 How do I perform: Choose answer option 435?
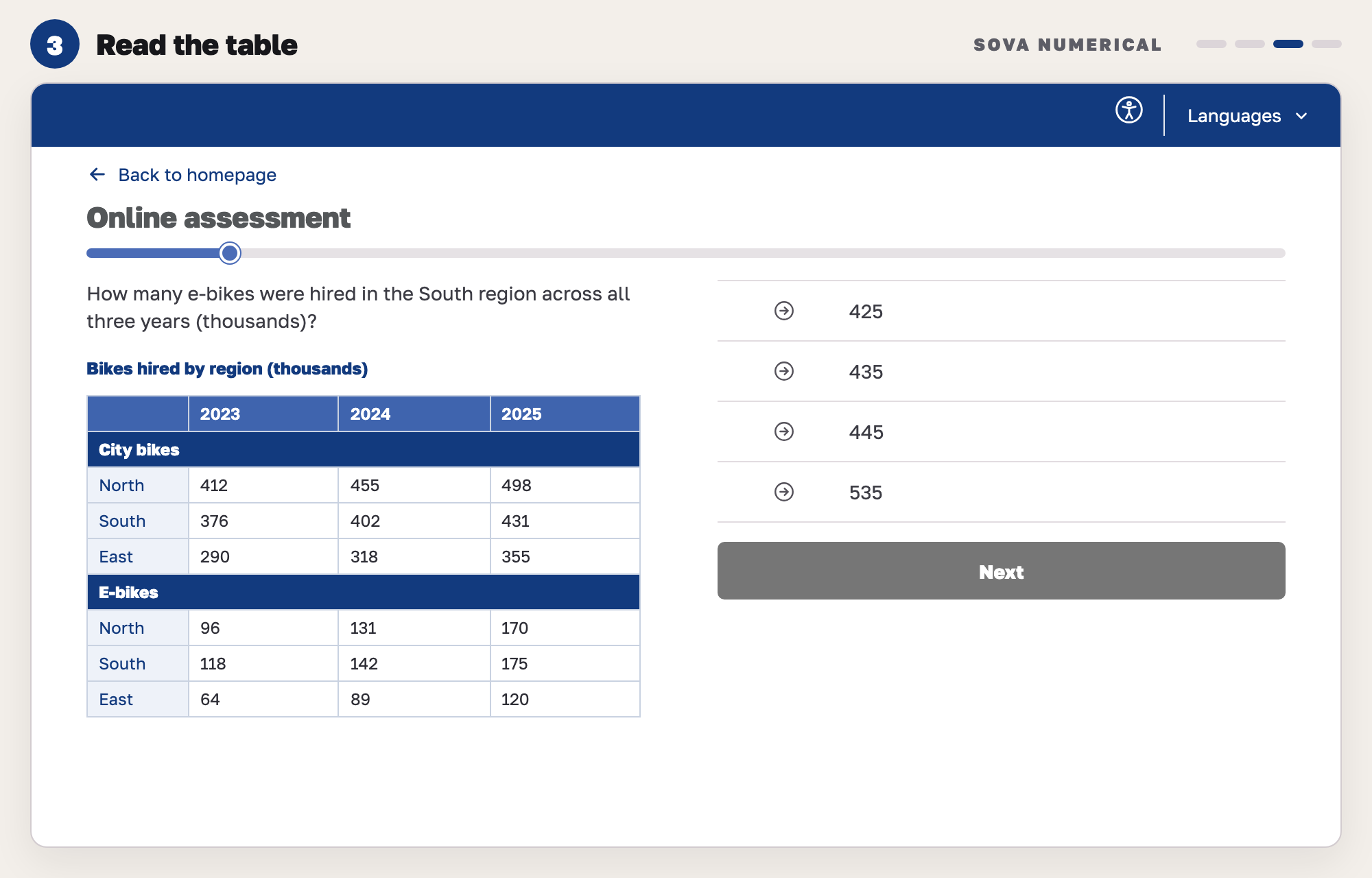point(1001,371)
